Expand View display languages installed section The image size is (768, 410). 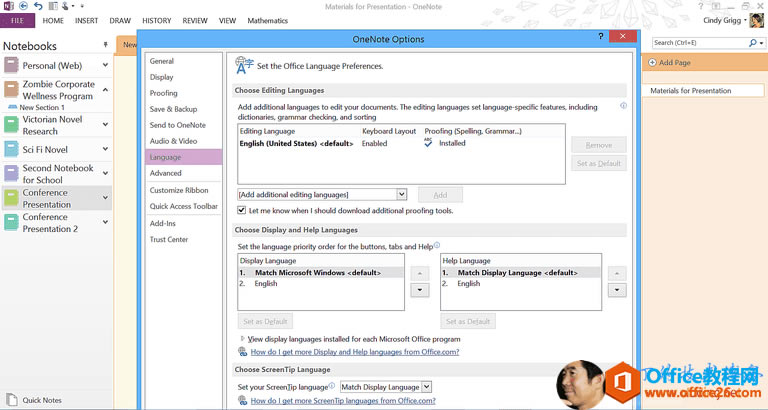tap(242, 339)
